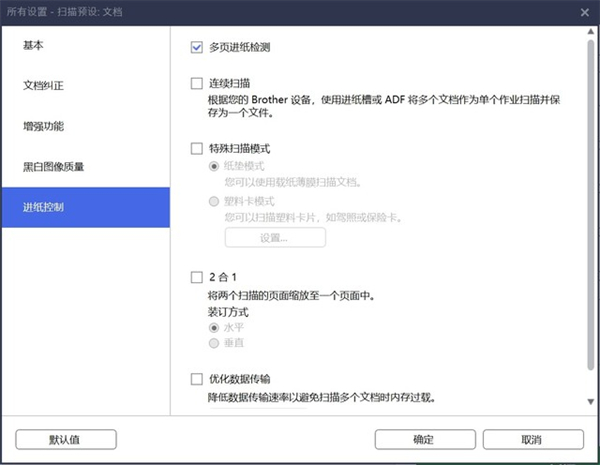
Task: Open the 基本 settings tab
Action: 34,46
